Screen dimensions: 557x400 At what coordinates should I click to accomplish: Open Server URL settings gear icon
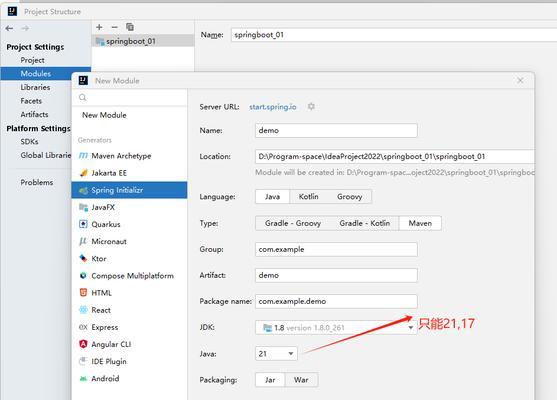311,107
